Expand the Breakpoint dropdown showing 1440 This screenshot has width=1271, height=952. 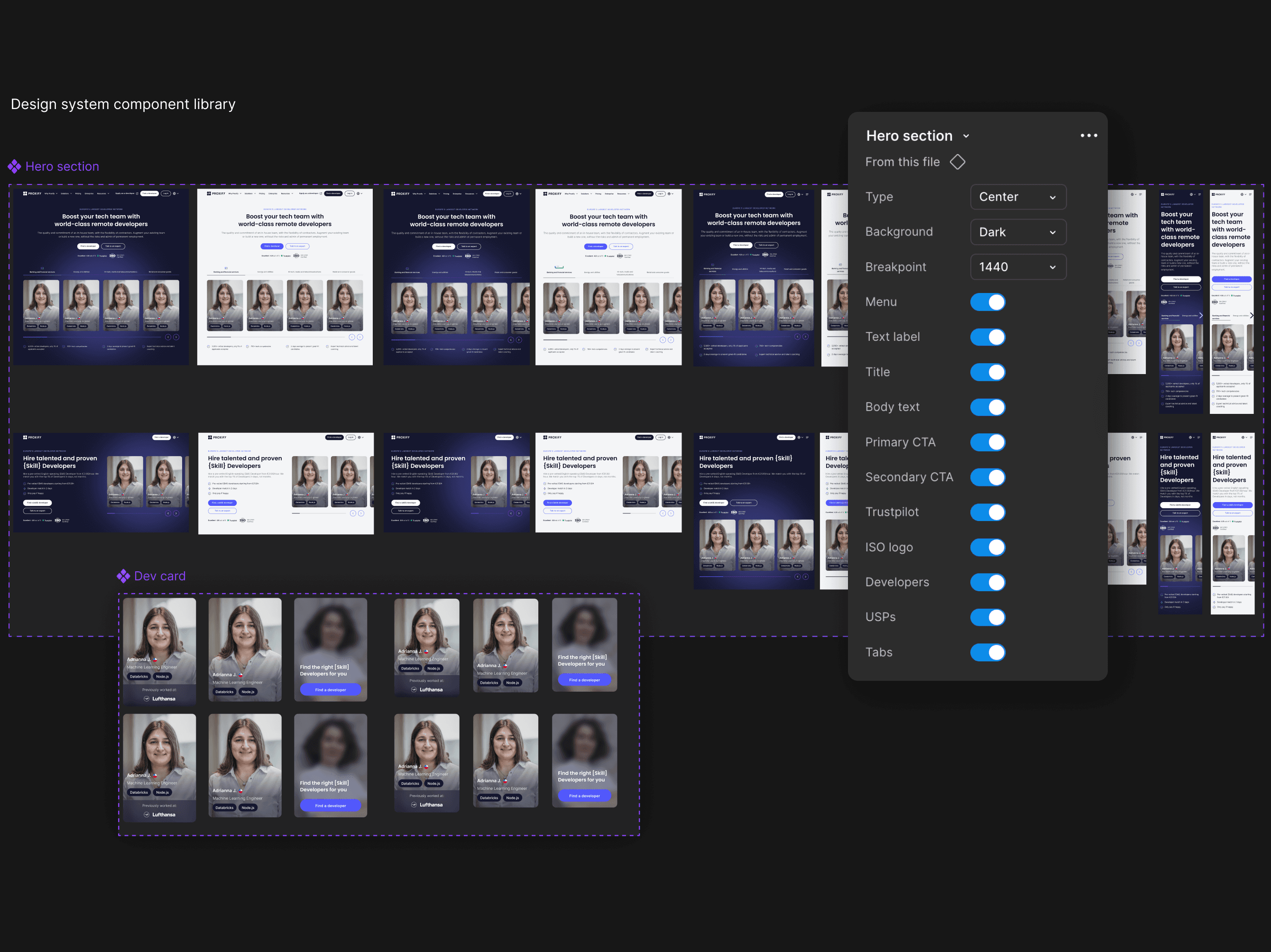[x=1018, y=267]
